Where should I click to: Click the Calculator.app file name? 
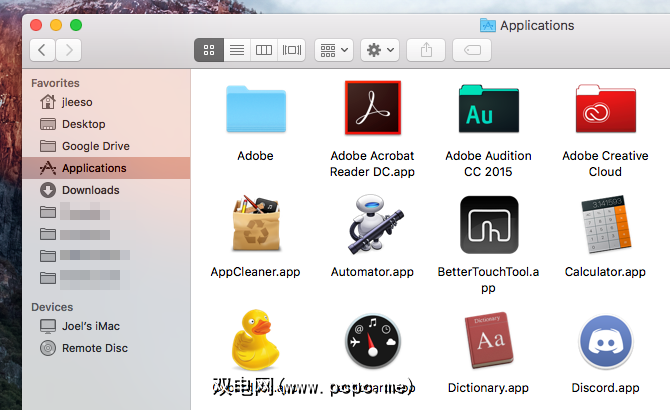click(605, 272)
